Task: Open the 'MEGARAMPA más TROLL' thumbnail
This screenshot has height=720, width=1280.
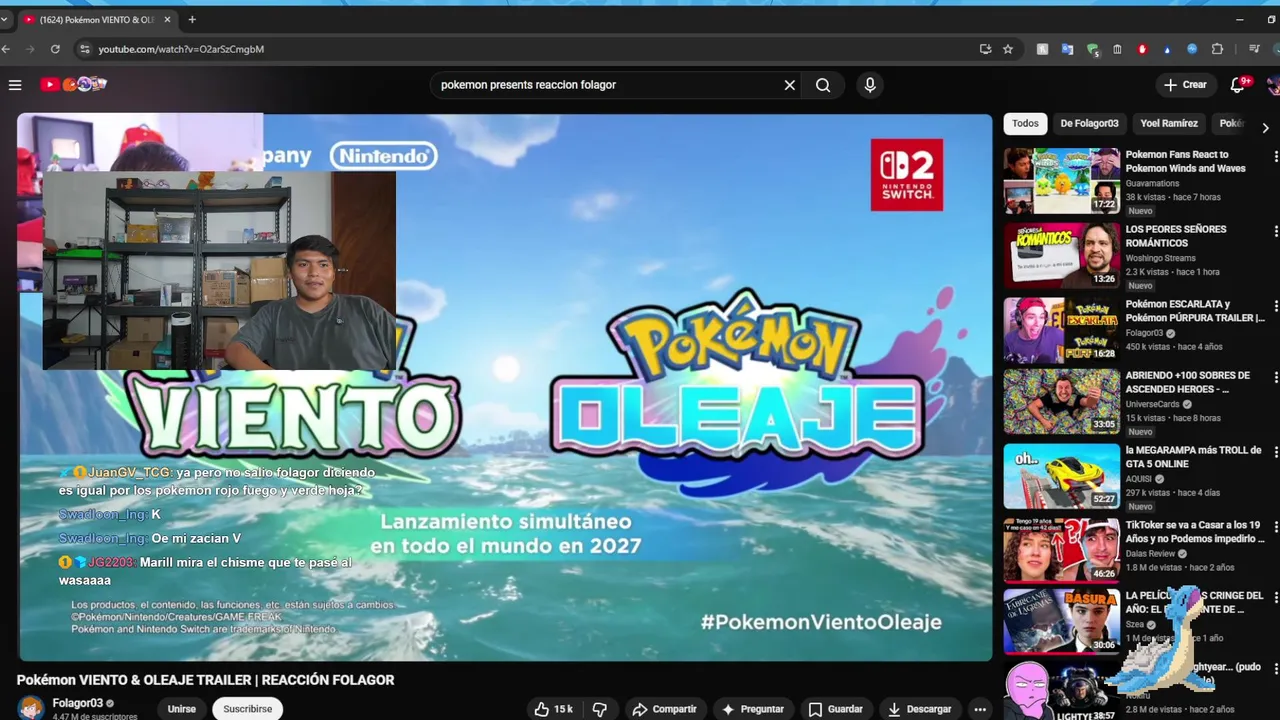Action: point(1062,476)
